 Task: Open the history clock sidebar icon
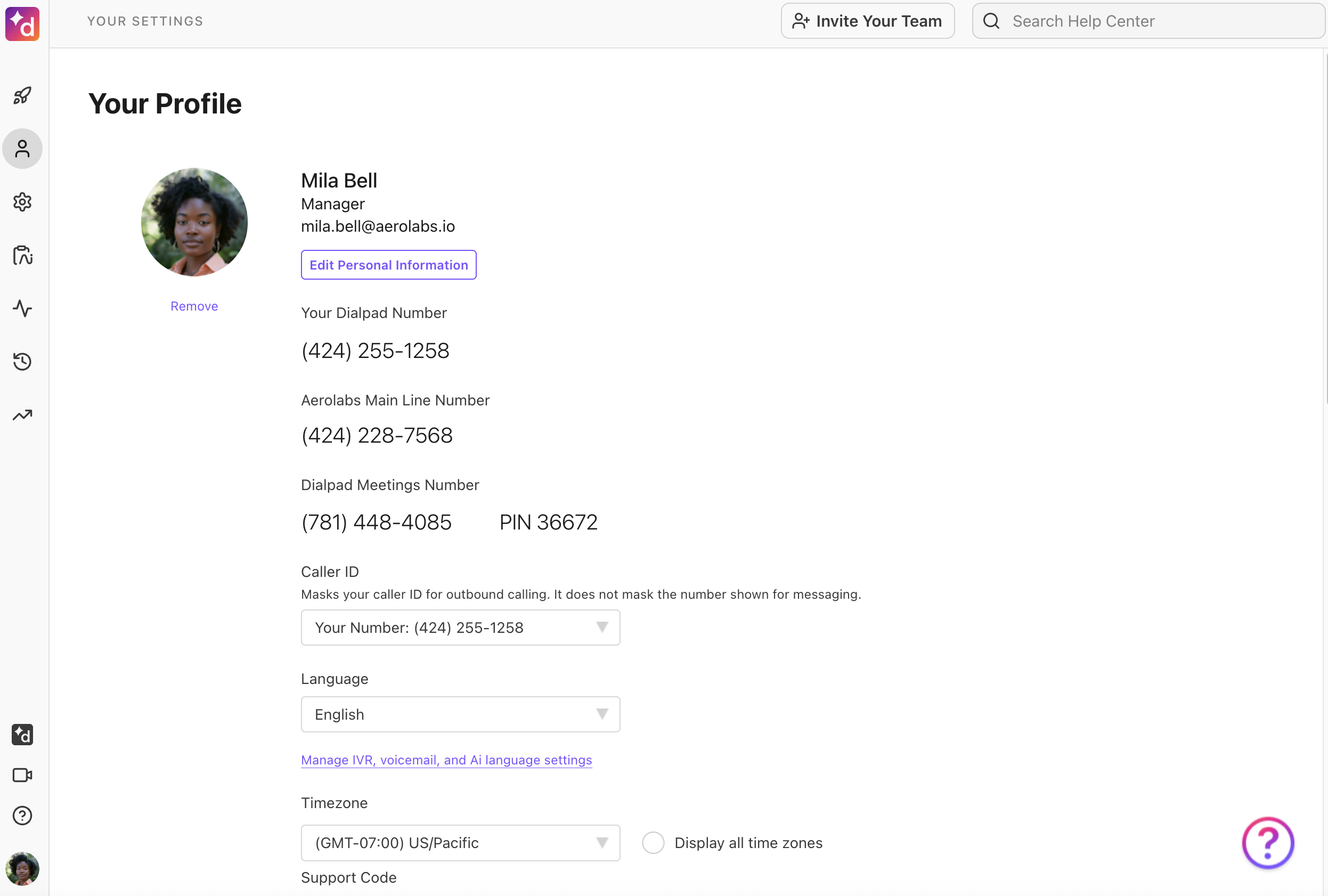[22, 361]
